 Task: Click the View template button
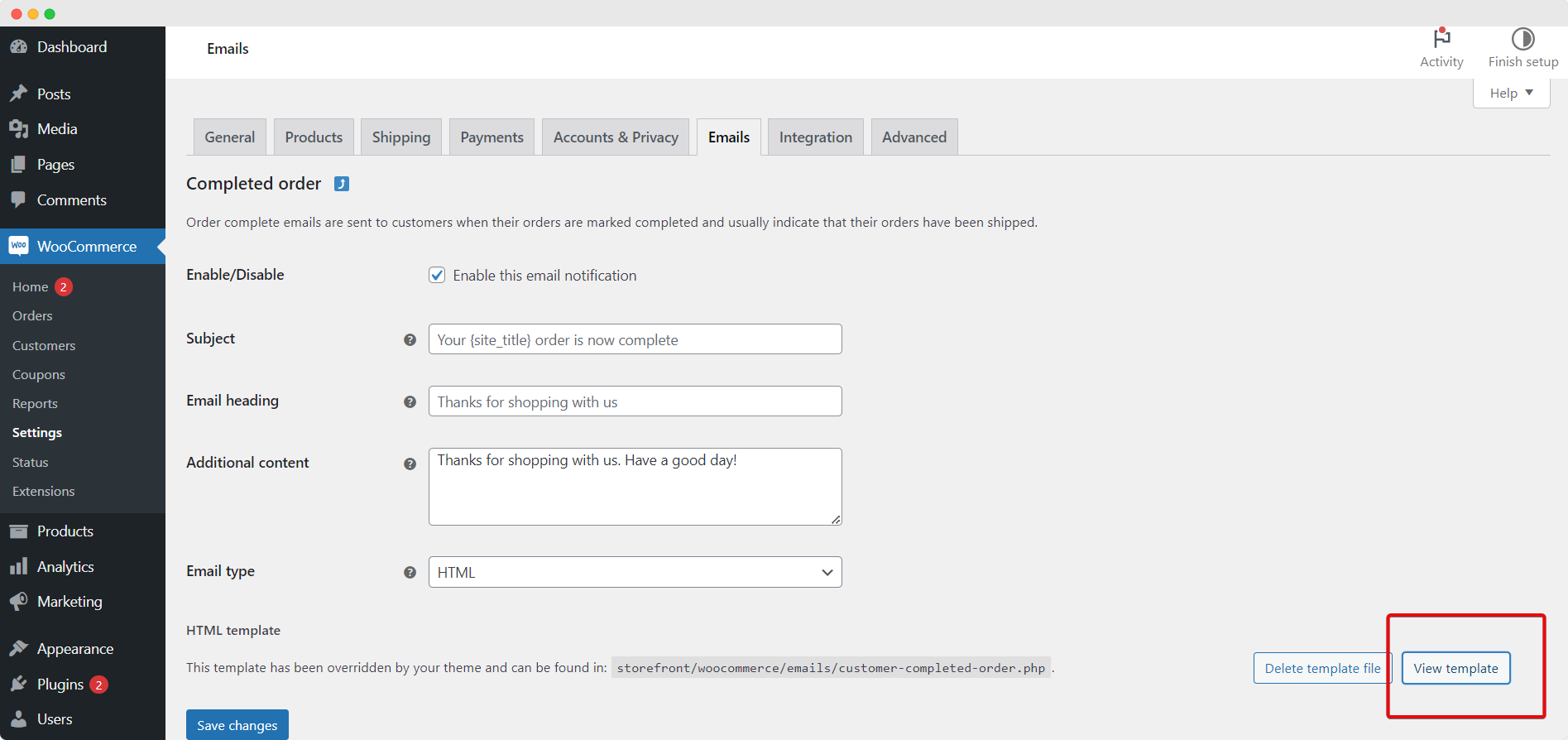tap(1455, 668)
